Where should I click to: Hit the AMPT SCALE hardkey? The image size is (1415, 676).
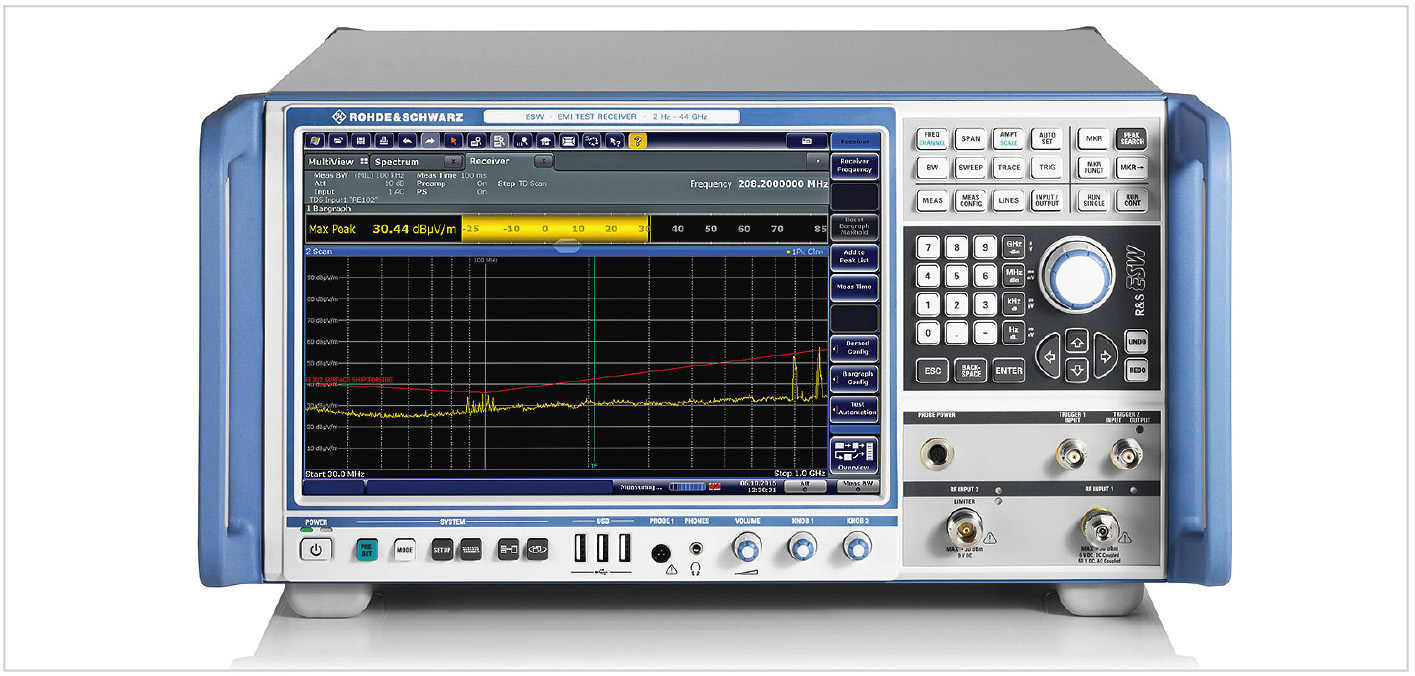(1008, 139)
